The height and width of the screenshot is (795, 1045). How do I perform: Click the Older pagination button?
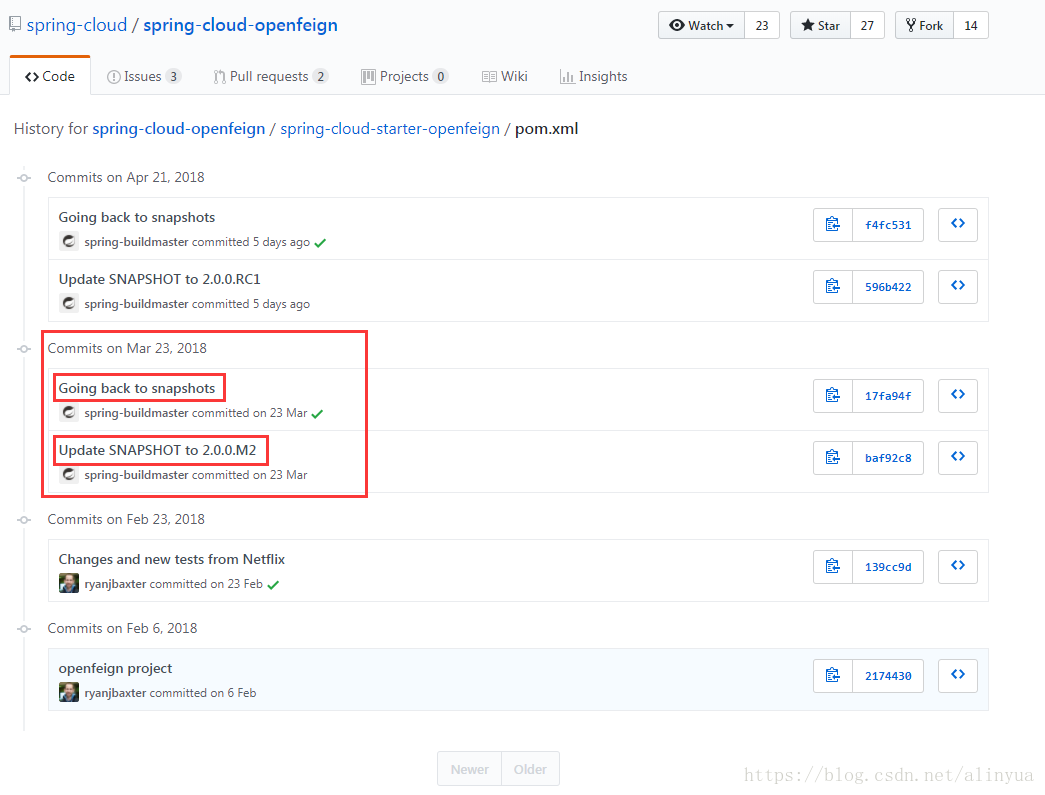click(x=530, y=769)
